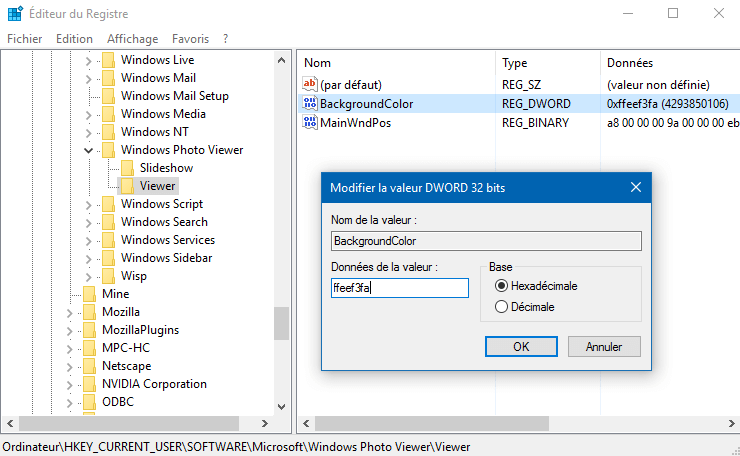Click the Wisp folder icon
The height and width of the screenshot is (456, 740).
pos(109,276)
